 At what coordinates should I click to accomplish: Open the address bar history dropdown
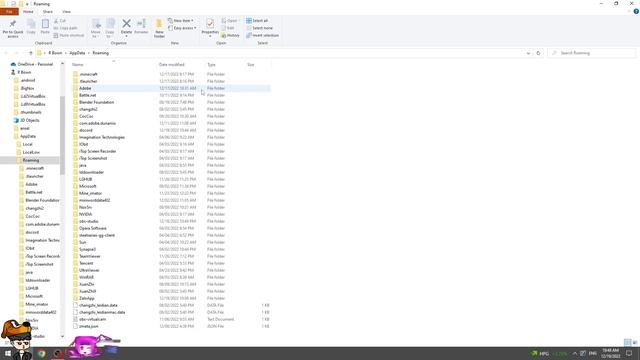pos(528,53)
